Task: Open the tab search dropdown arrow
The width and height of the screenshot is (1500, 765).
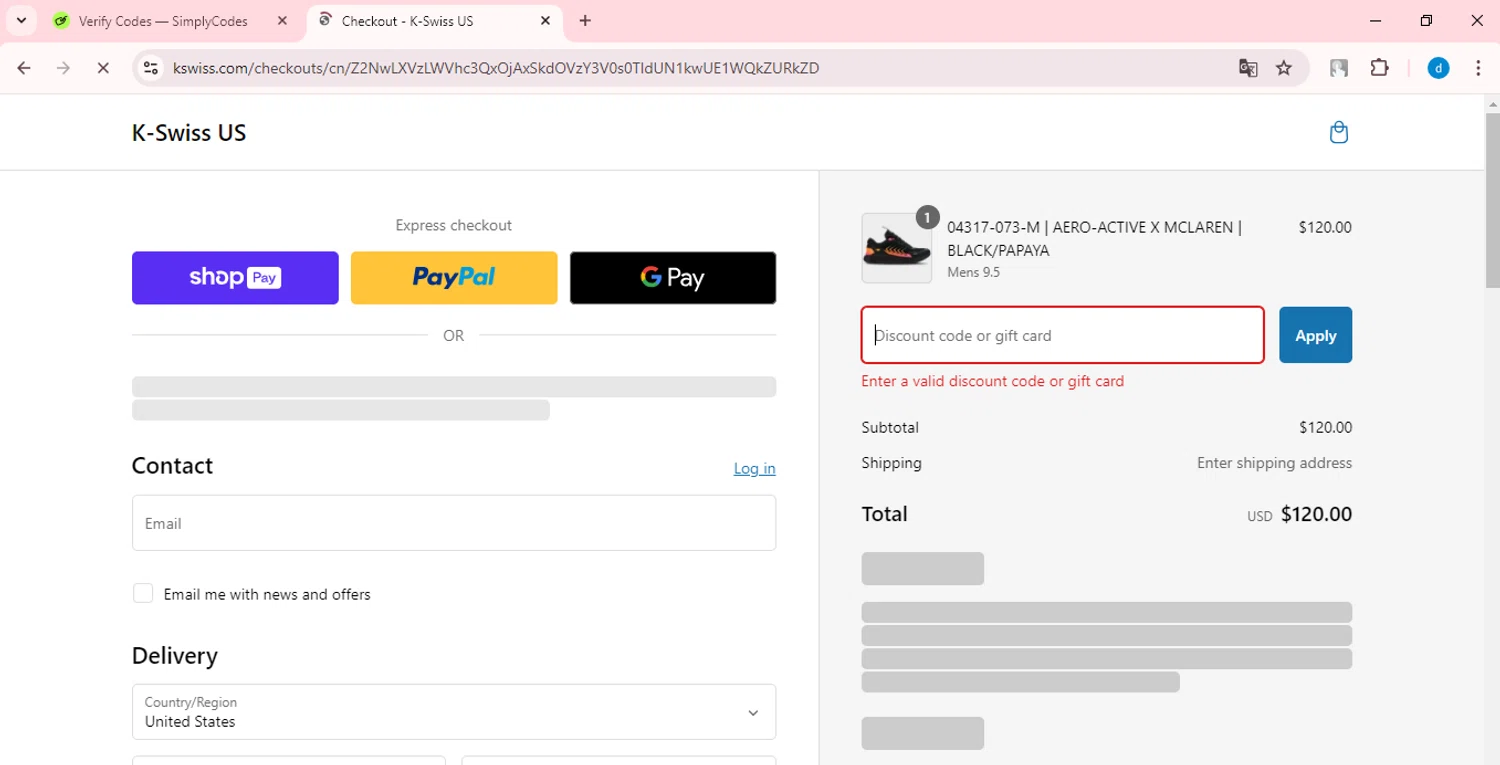Action: pos(21,20)
